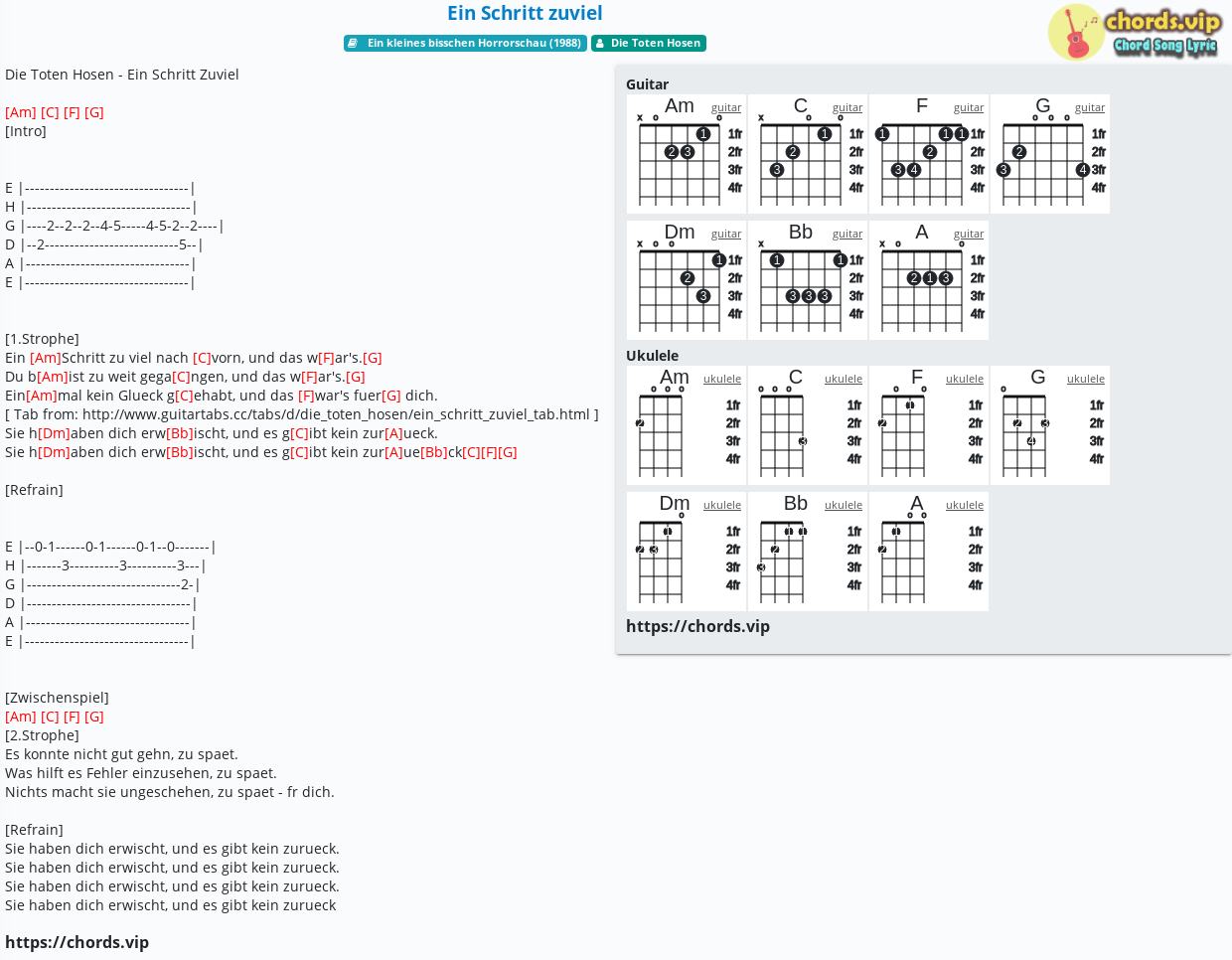Click the guitar link beside chord Am
Image resolution: width=1232 pixels, height=960 pixels.
coord(726,107)
